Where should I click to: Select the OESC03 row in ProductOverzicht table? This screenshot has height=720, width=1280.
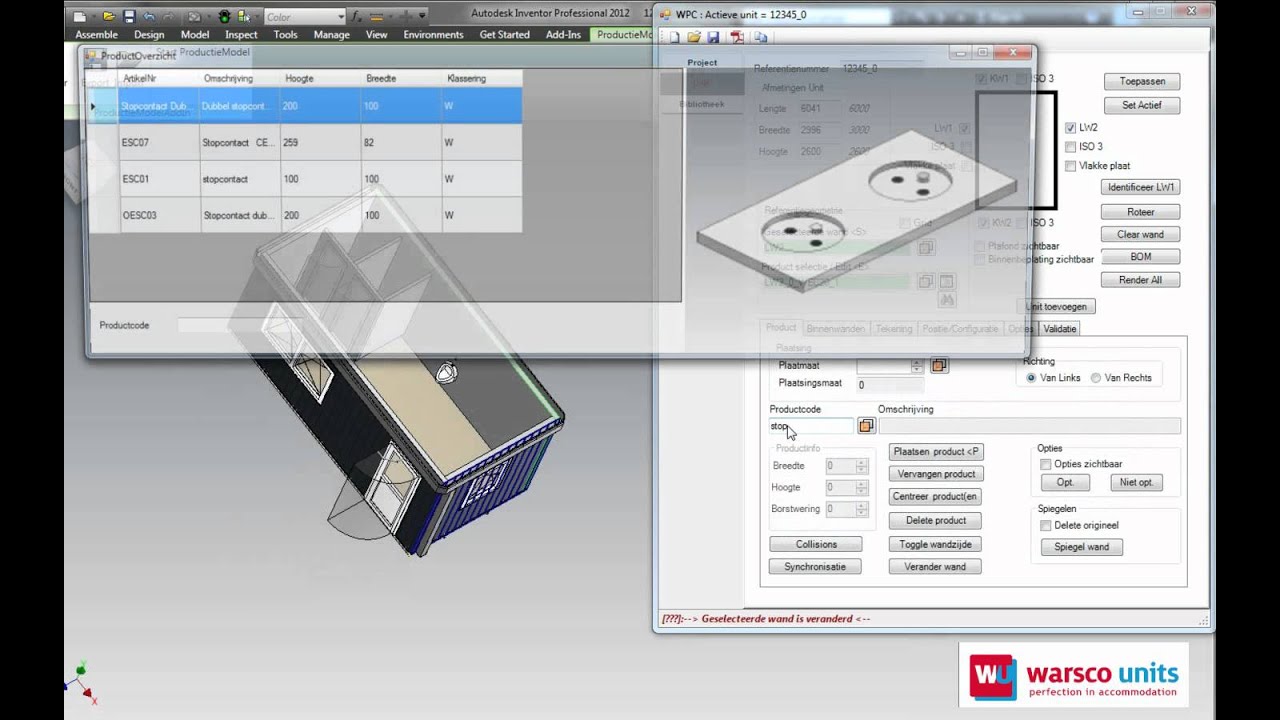coord(305,215)
